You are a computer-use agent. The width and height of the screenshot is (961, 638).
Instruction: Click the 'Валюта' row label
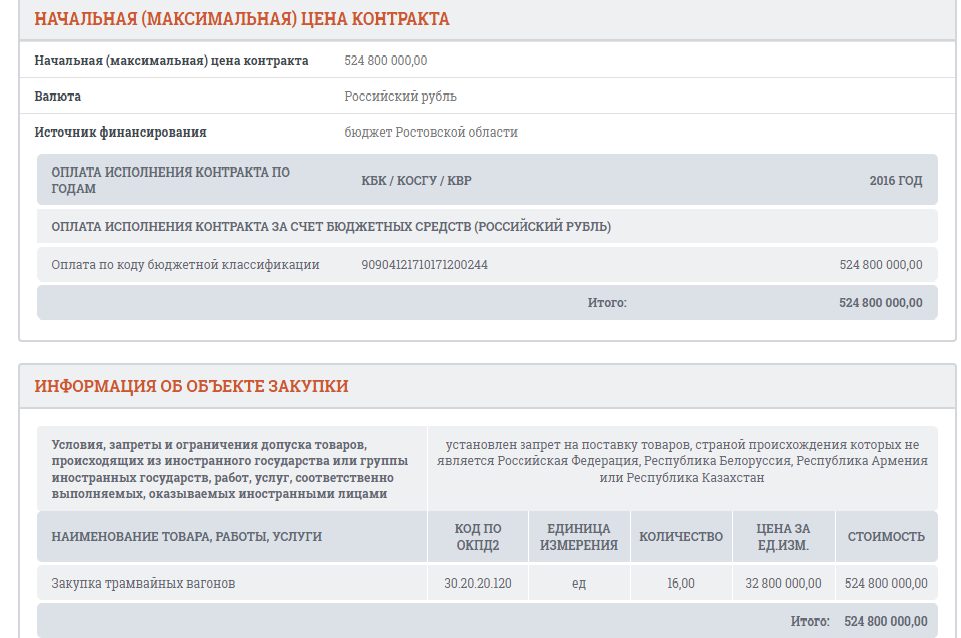click(58, 97)
